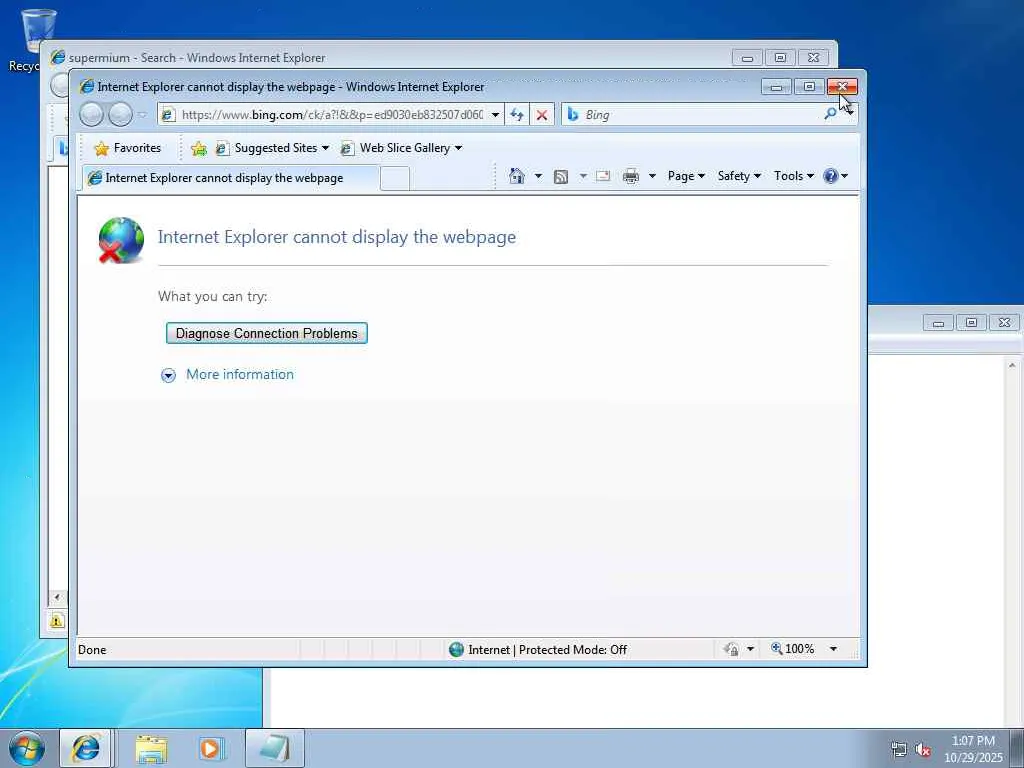Open the Safety menu
Viewport: 1024px width, 768px height.
[739, 176]
